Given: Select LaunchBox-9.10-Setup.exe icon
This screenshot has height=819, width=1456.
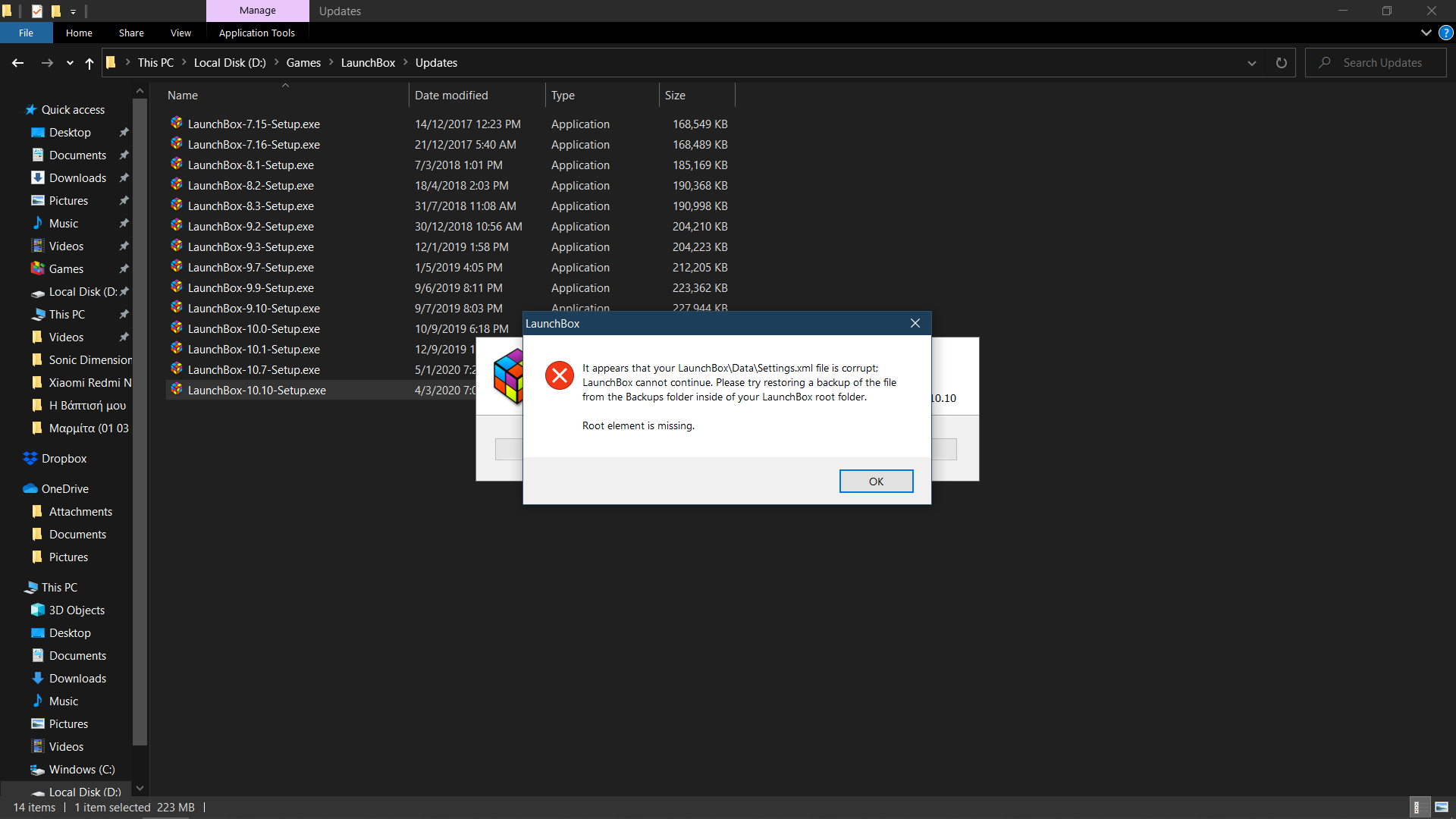Looking at the screenshot, I should tap(177, 307).
